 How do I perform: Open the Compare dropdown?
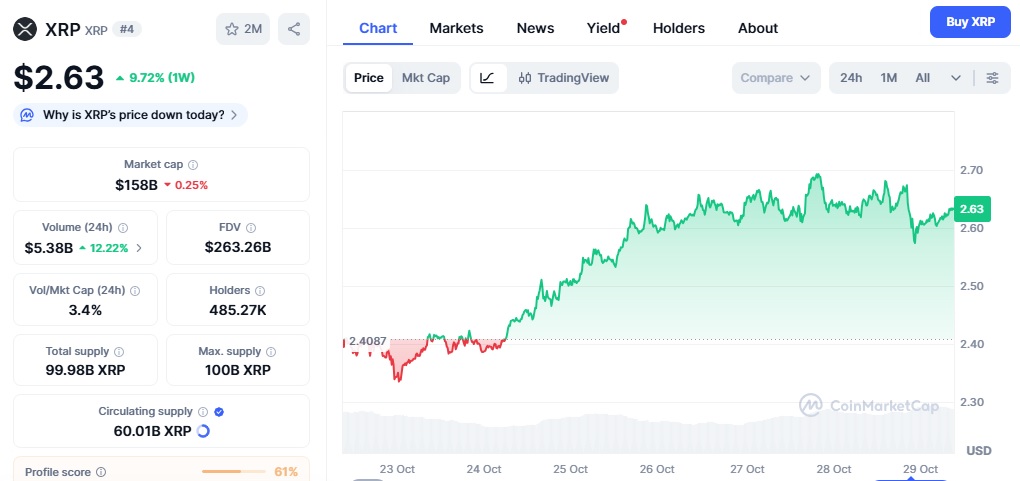(776, 78)
